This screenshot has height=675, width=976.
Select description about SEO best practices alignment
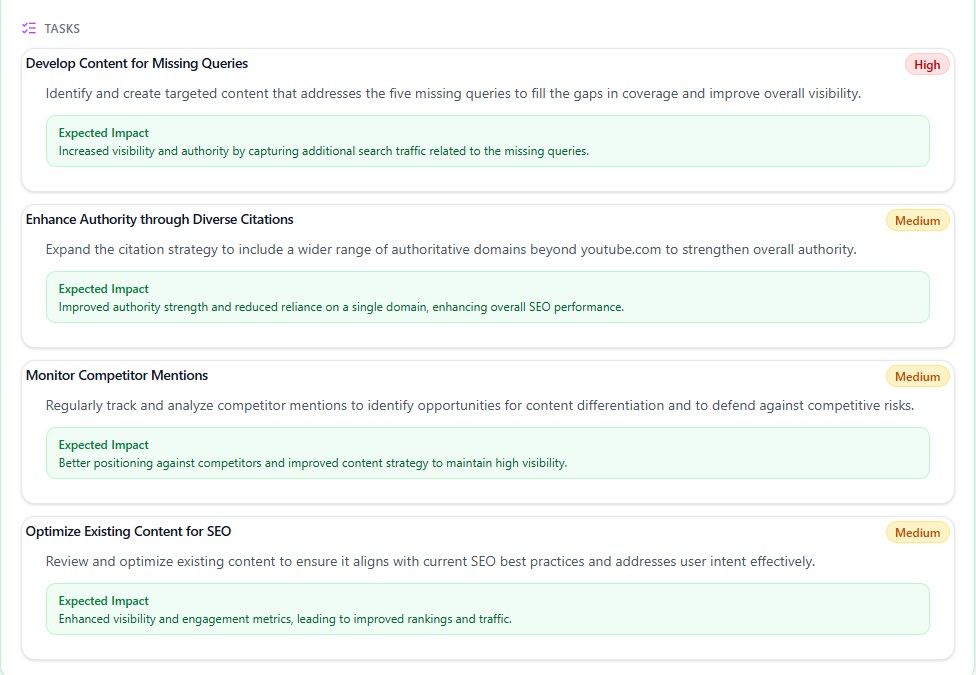coord(430,562)
